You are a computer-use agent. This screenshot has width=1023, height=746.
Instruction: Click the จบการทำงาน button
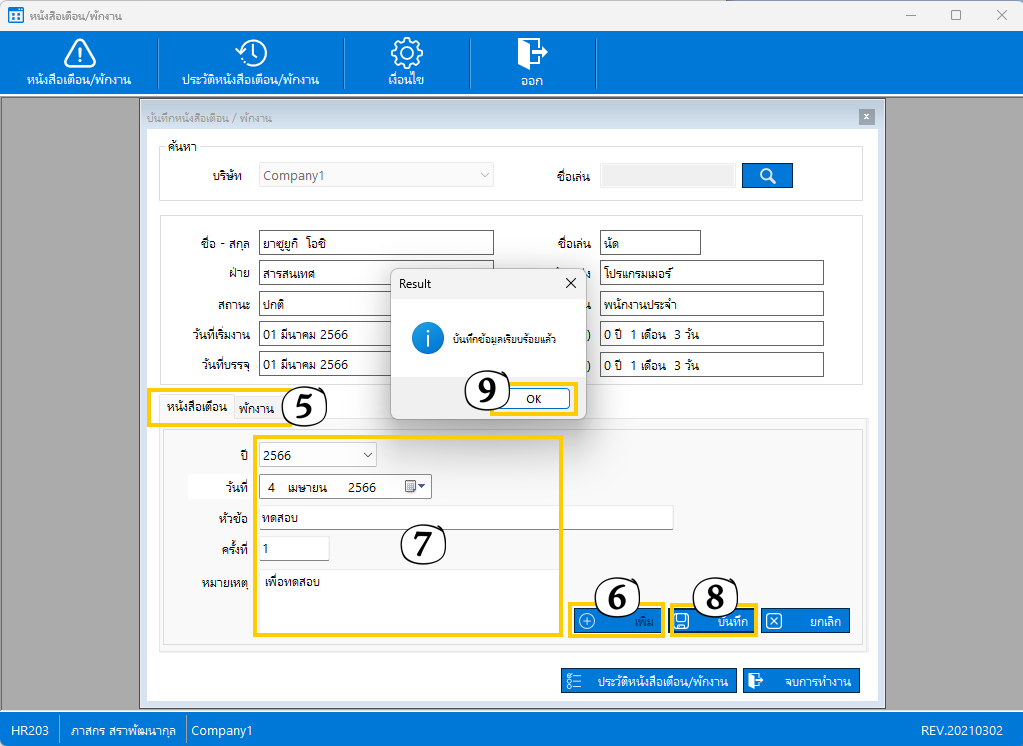click(801, 681)
